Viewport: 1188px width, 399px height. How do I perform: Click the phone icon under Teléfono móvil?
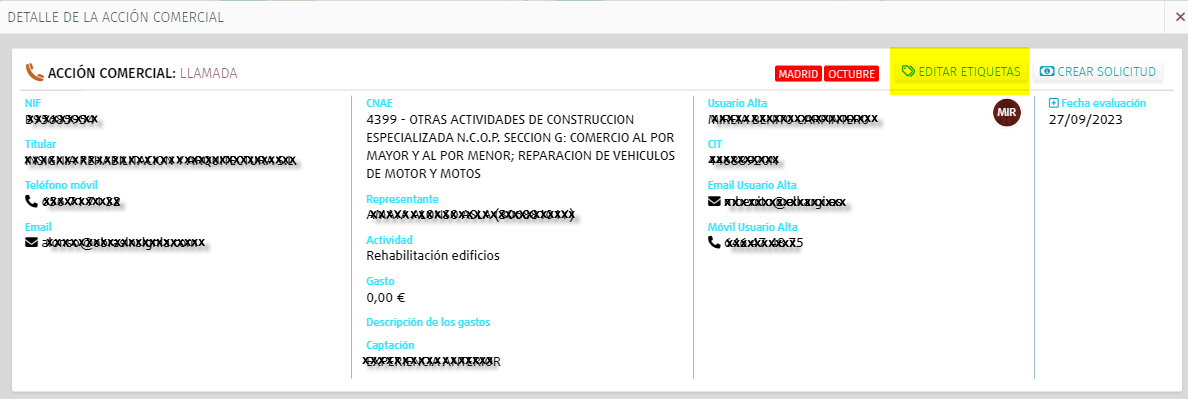[x=31, y=201]
